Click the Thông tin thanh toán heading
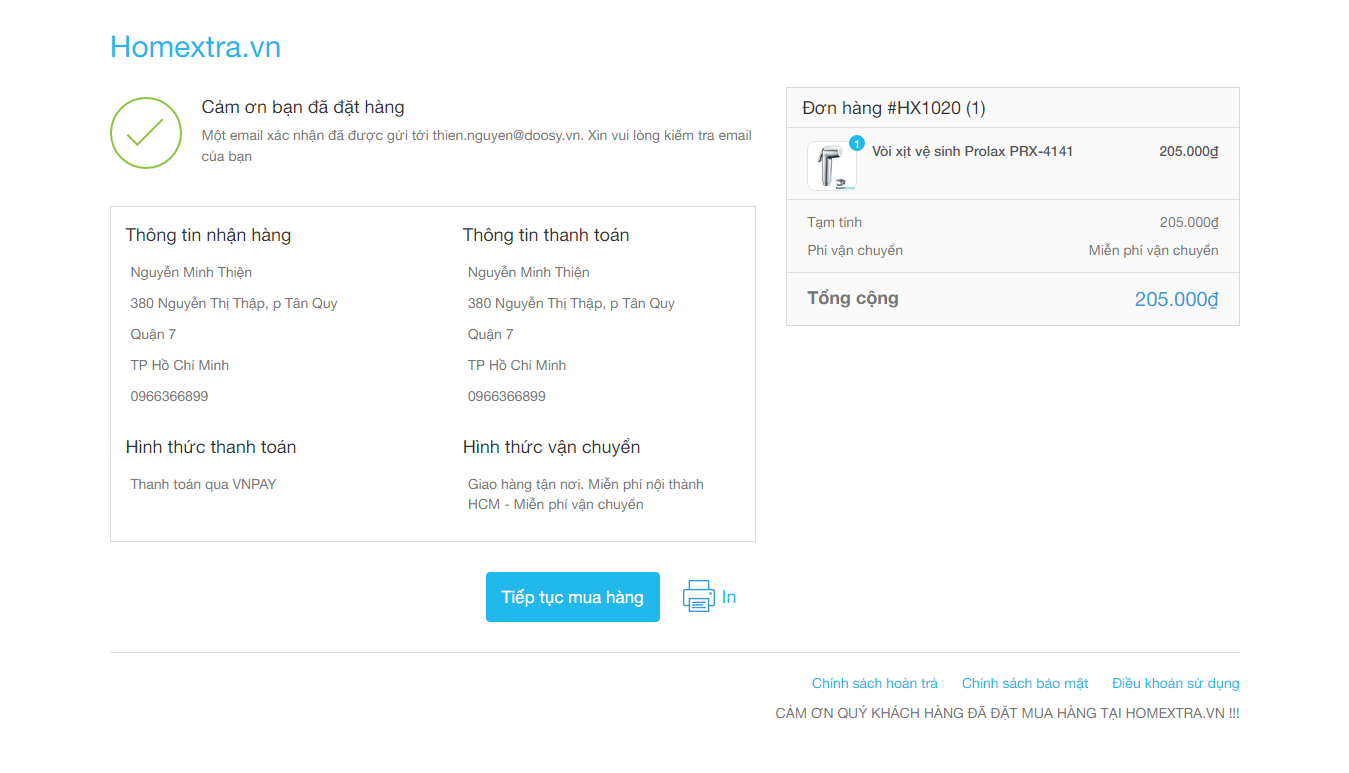This screenshot has width=1349, height=773. (546, 235)
